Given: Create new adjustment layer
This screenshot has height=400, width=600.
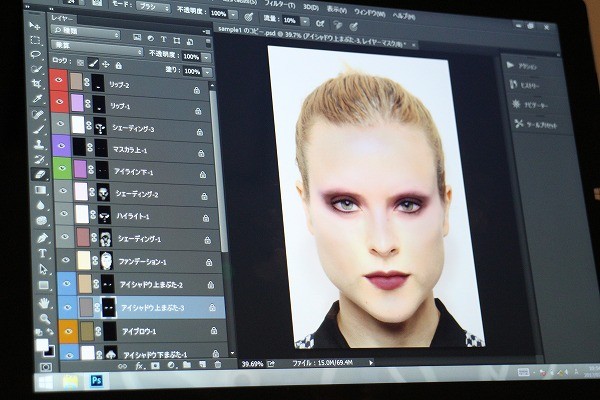Looking at the screenshot, I should pos(171,366).
